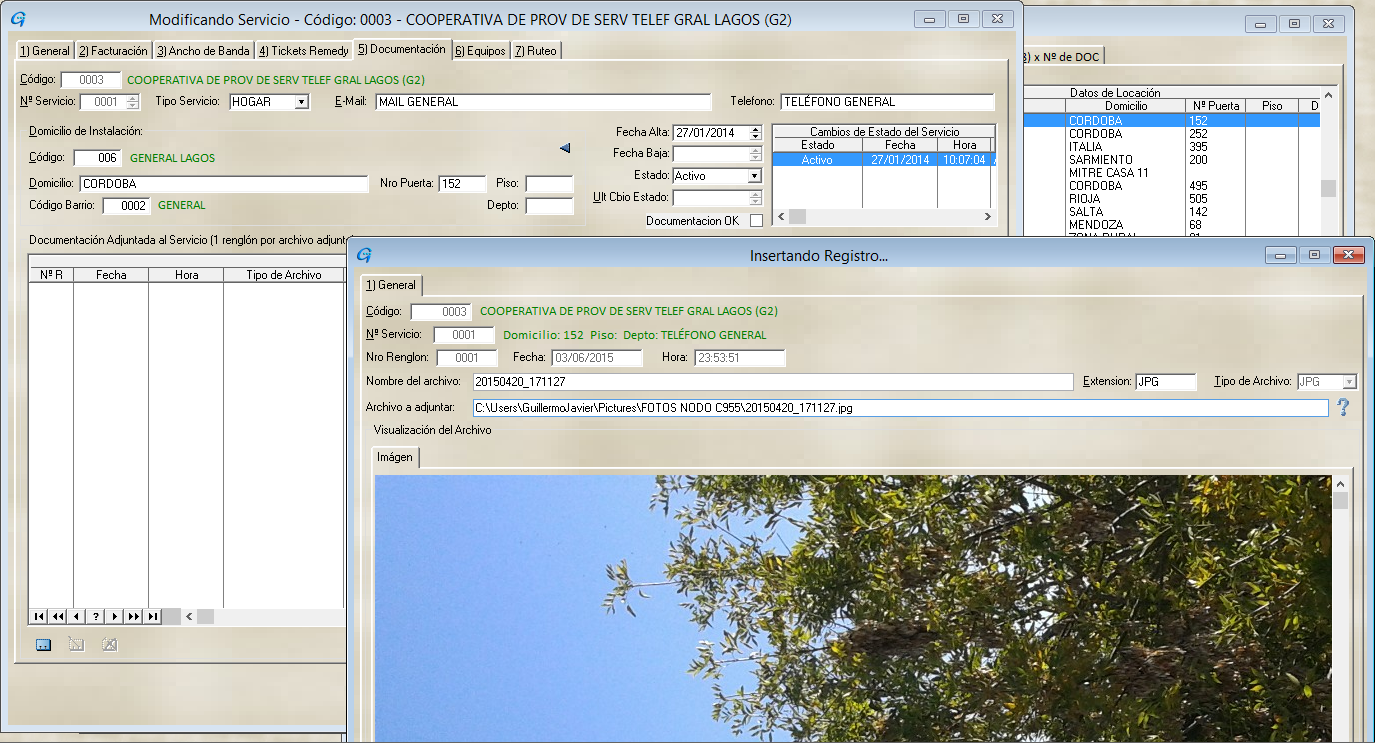Open the 4) Tickets Remedy tab
The image size is (1375, 743).
click(x=304, y=51)
